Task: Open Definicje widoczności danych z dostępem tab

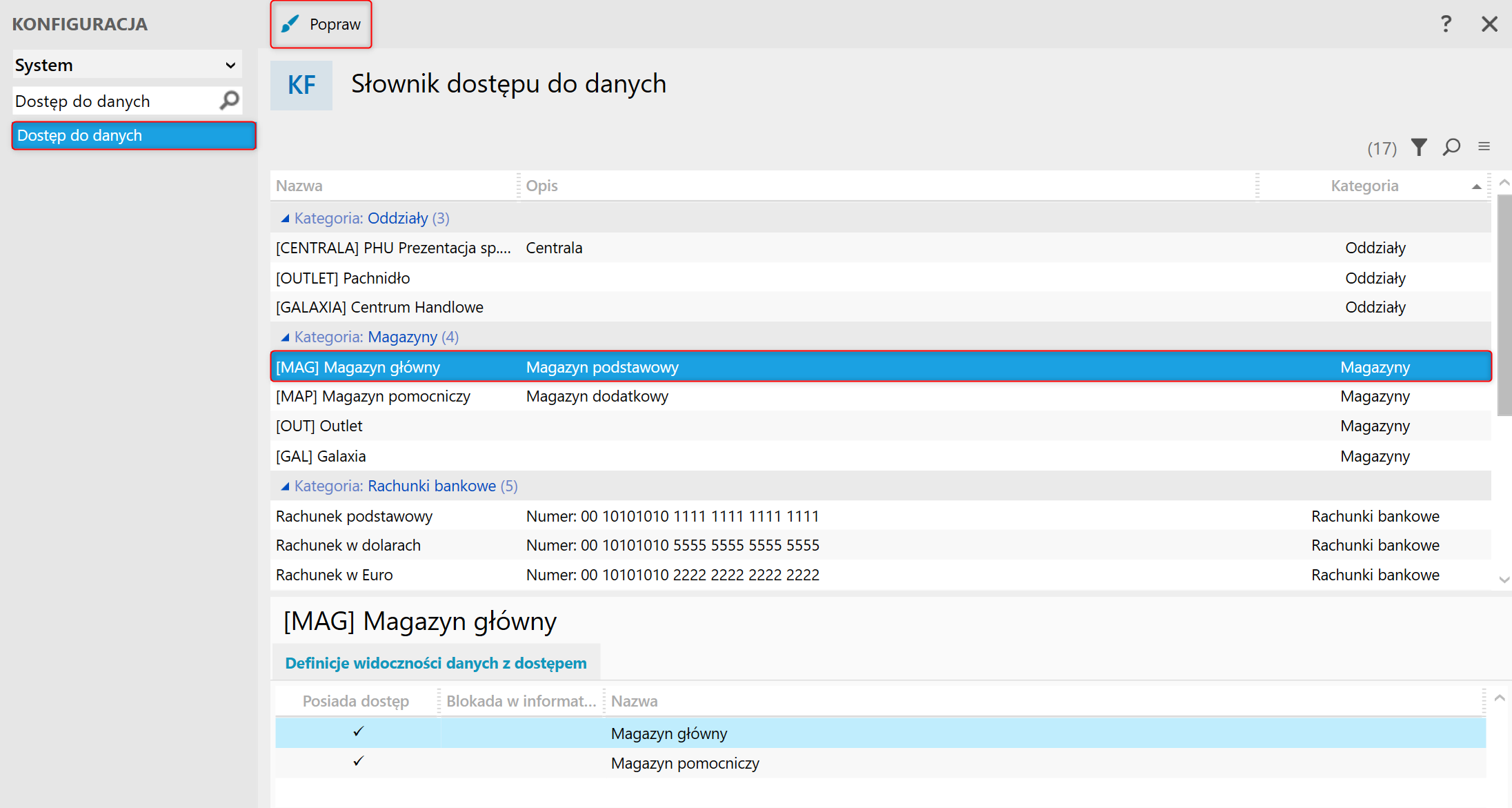Action: tap(436, 663)
